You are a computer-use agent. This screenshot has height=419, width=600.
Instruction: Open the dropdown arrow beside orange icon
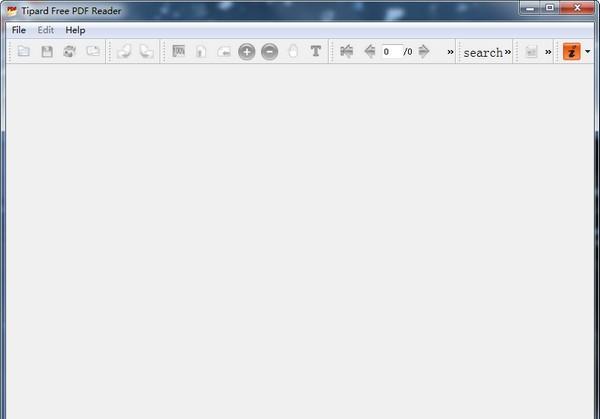click(x=588, y=51)
